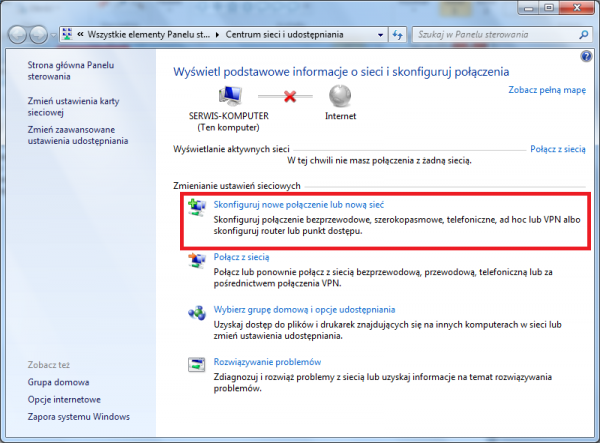Viewport: 600px width, 443px height.
Task: Click the Internet globe icon
Action: click(340, 96)
